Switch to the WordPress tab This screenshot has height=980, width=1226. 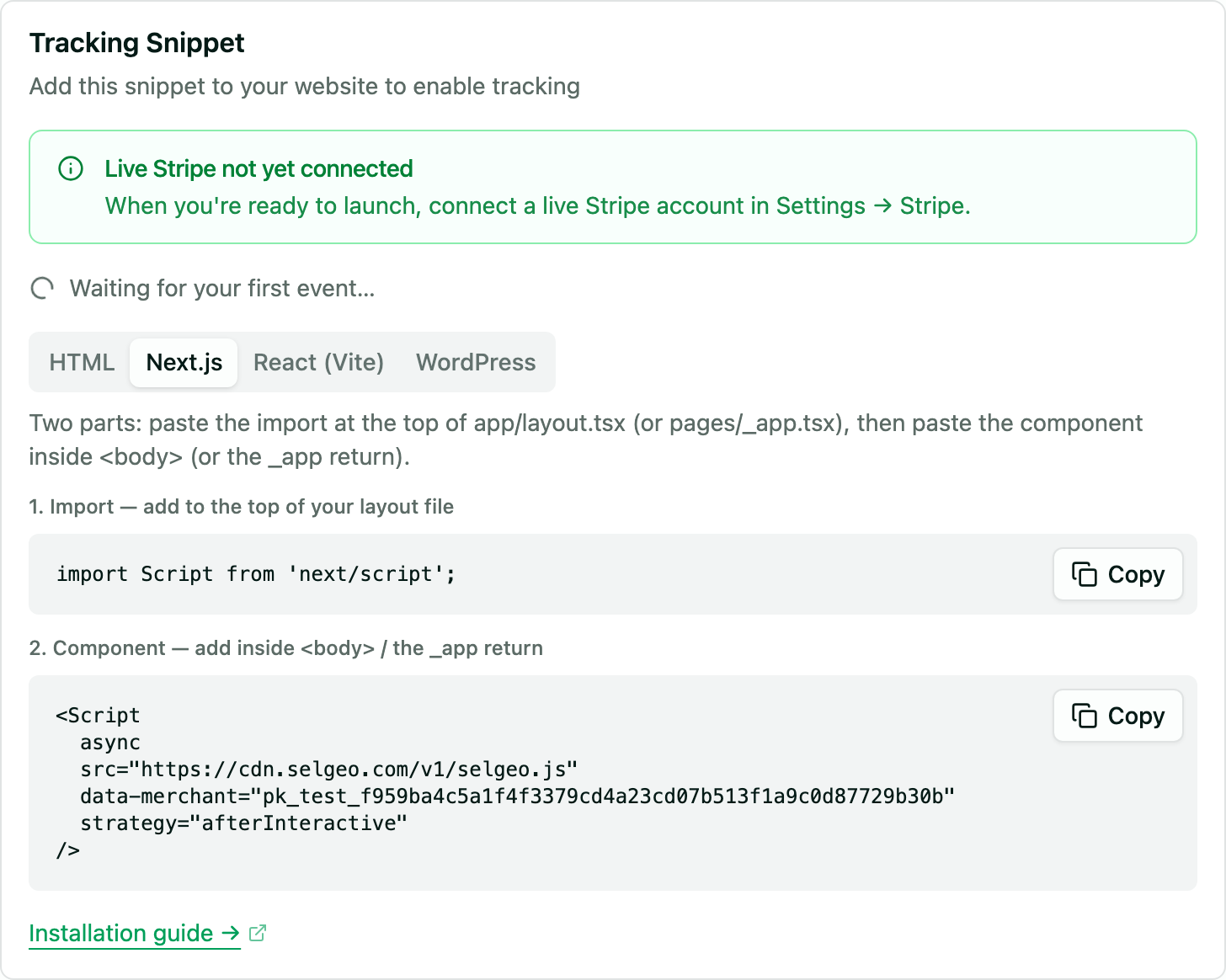click(x=476, y=362)
